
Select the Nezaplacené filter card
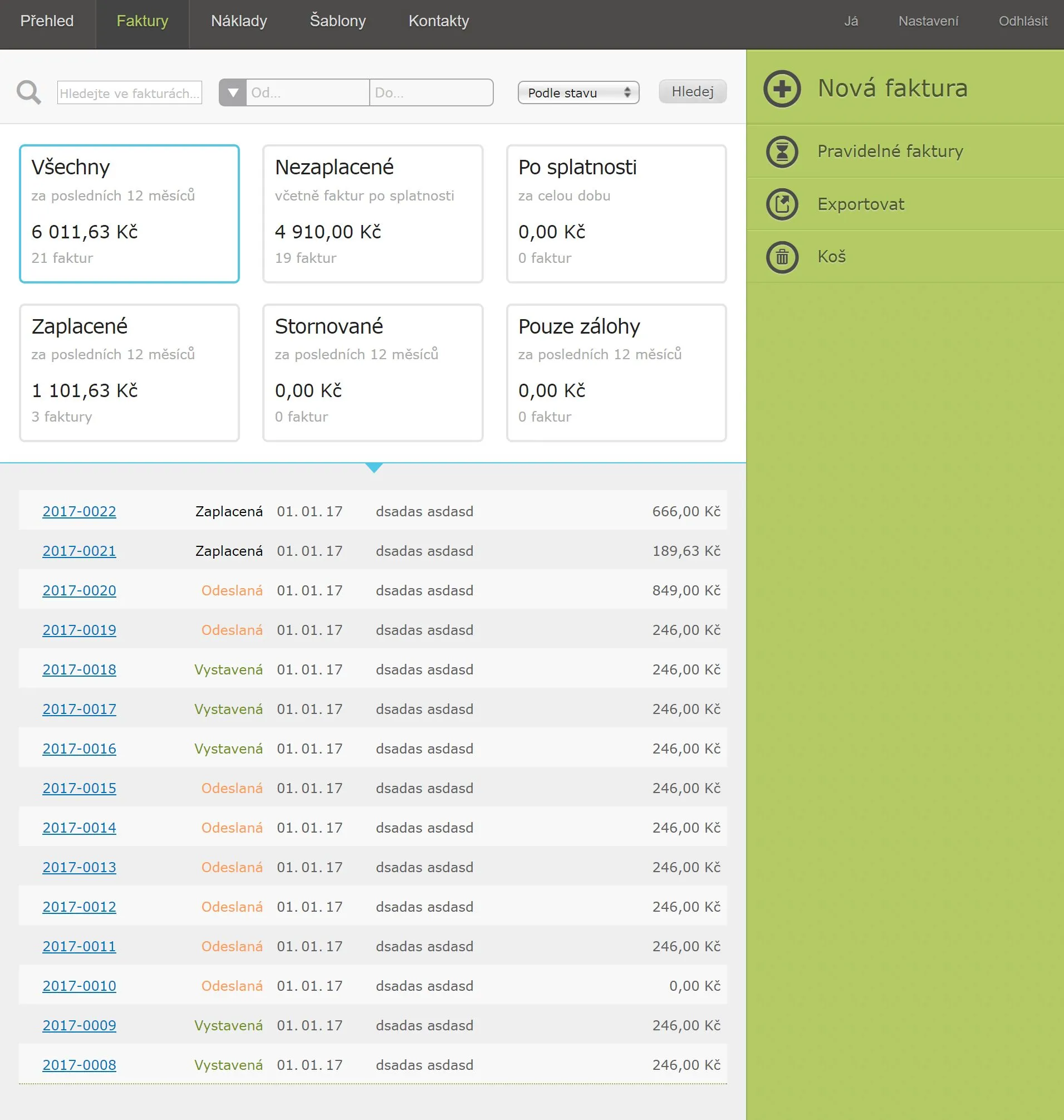(x=372, y=213)
